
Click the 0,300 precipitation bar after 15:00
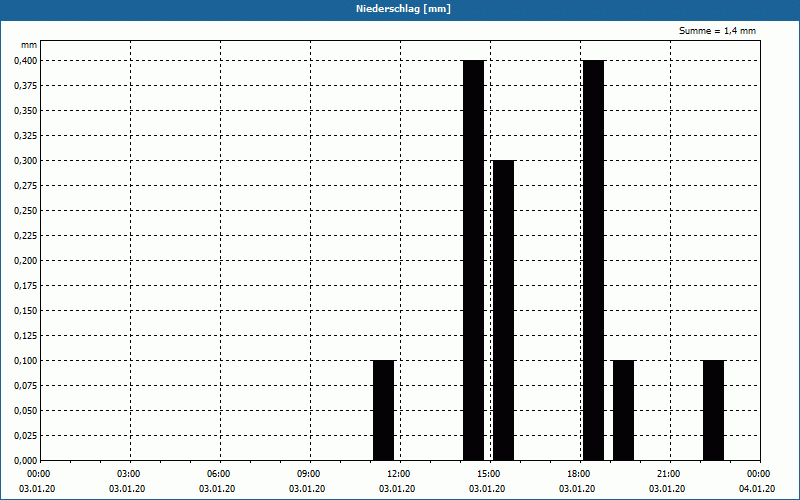point(504,310)
